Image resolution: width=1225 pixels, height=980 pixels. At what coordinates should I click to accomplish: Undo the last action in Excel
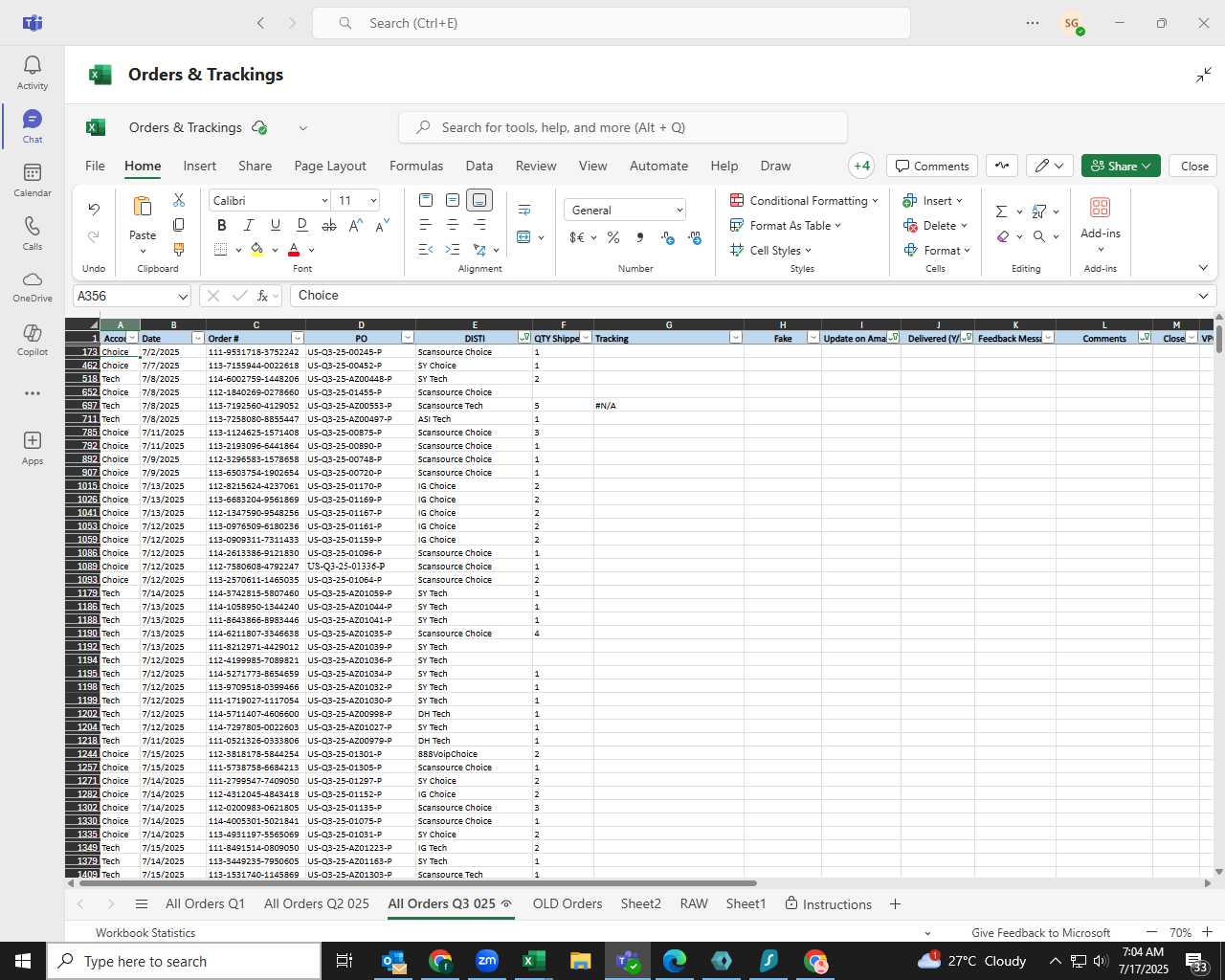point(94,209)
